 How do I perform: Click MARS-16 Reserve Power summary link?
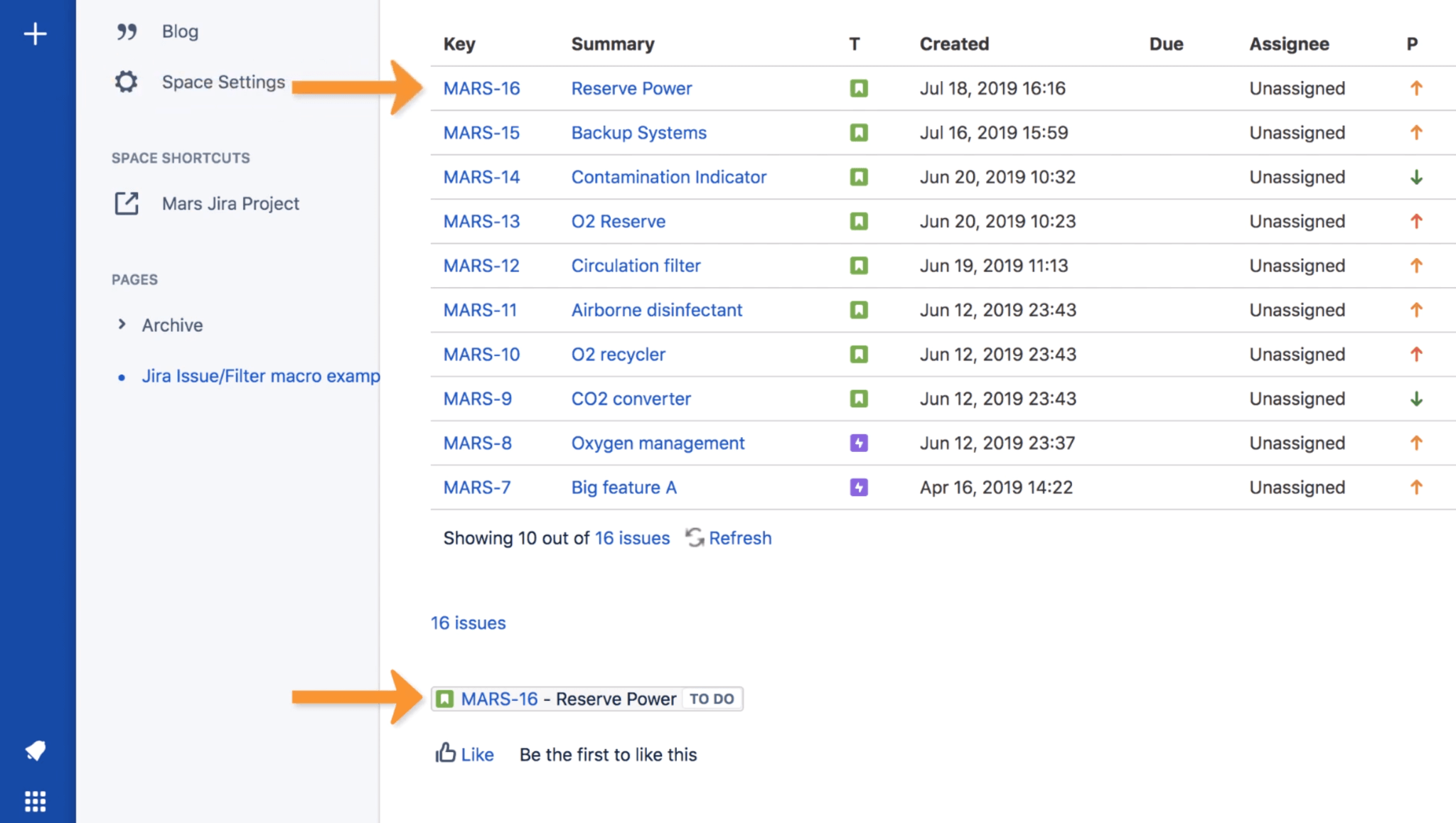[633, 88]
